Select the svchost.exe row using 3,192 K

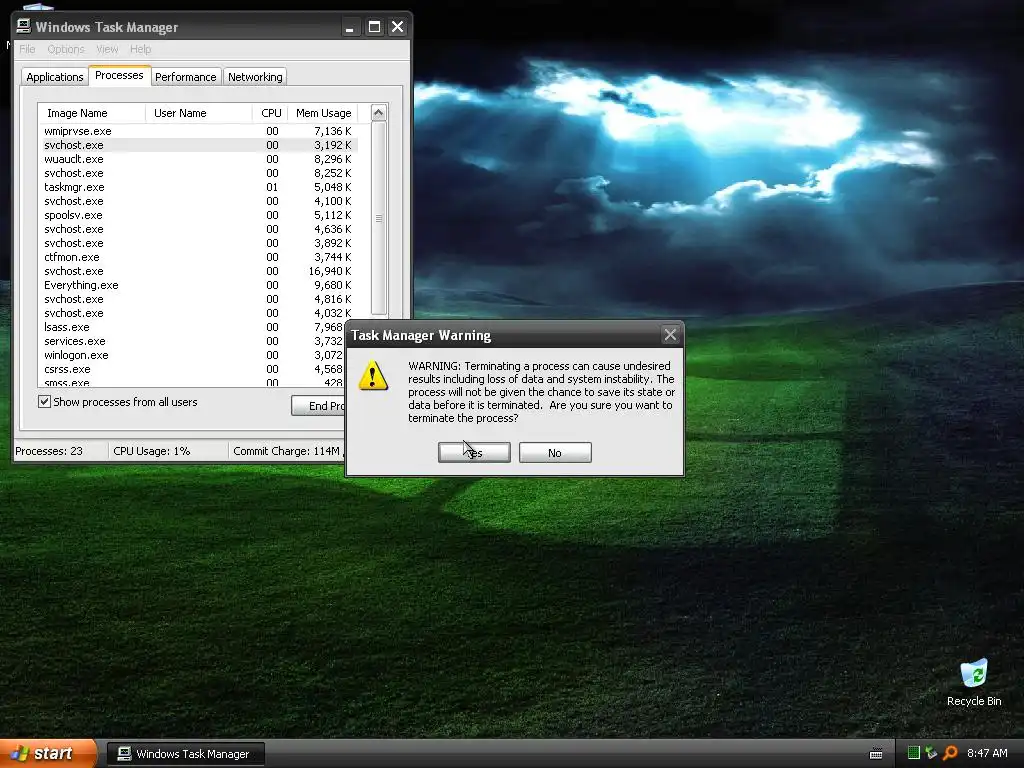tap(198, 145)
